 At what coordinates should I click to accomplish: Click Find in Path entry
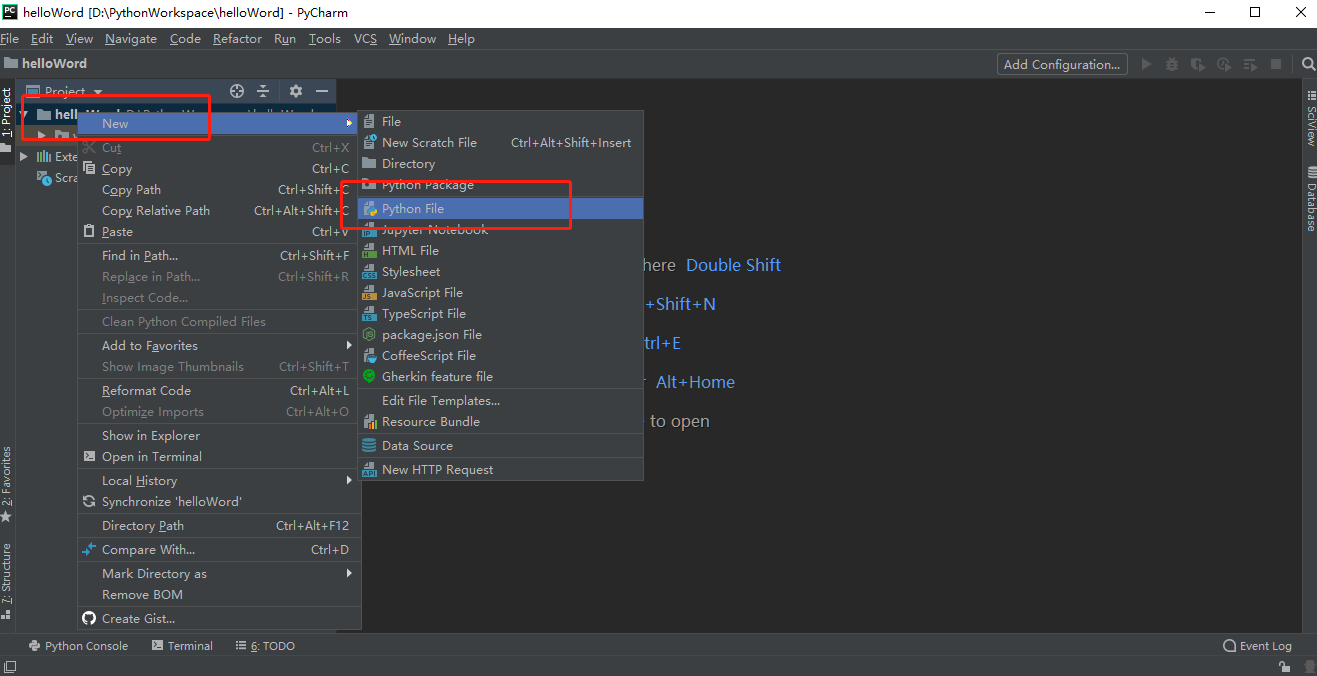point(219,255)
